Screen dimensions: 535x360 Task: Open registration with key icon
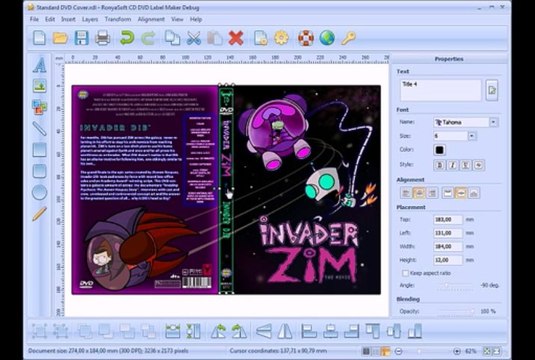348,38
